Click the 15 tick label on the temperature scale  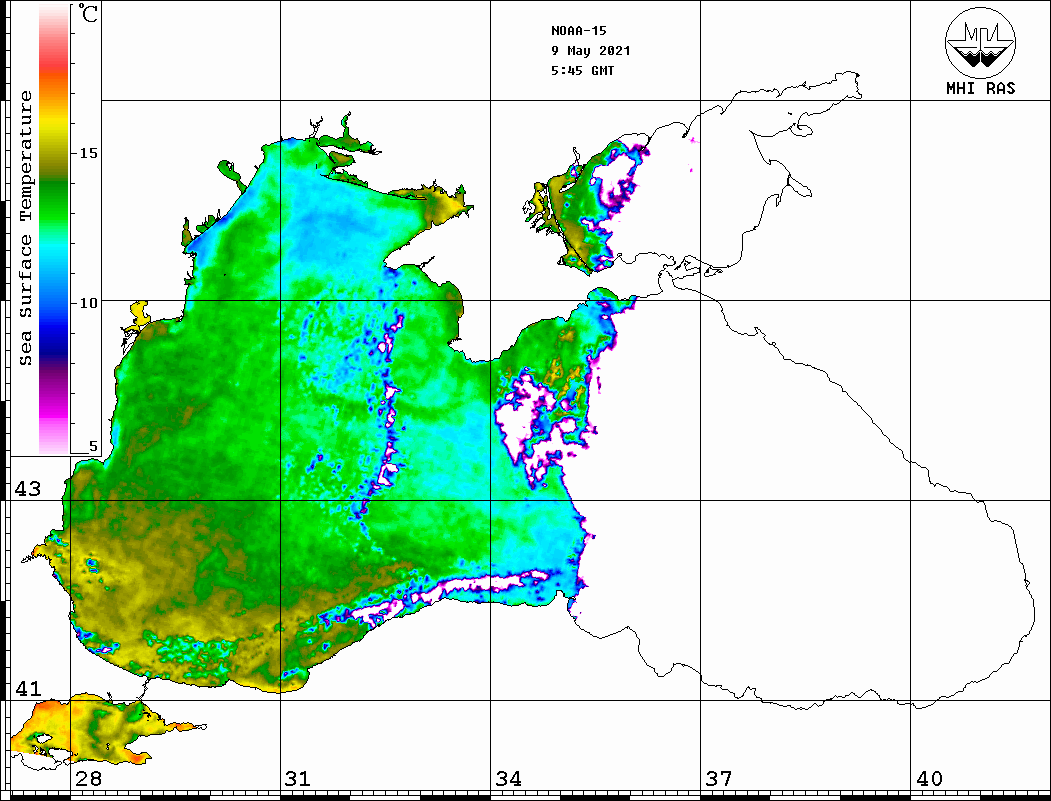[x=89, y=153]
